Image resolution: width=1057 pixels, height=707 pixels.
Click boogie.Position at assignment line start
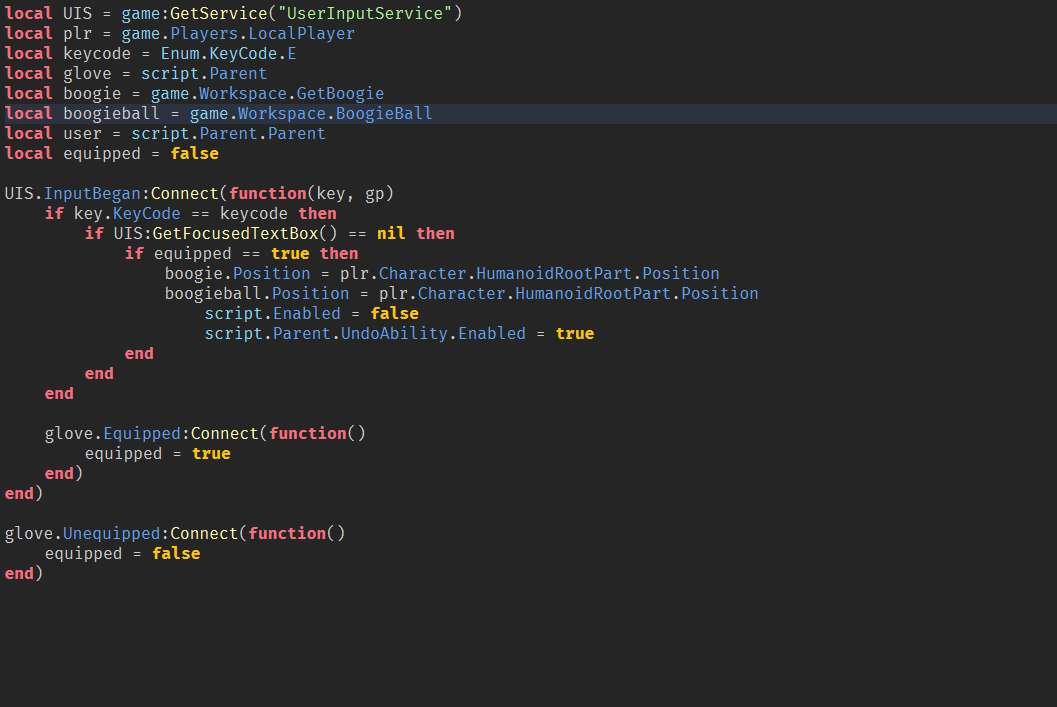[x=237, y=274]
